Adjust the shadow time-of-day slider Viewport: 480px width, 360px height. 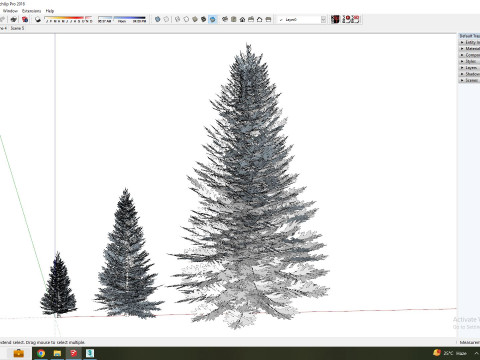(122, 20)
